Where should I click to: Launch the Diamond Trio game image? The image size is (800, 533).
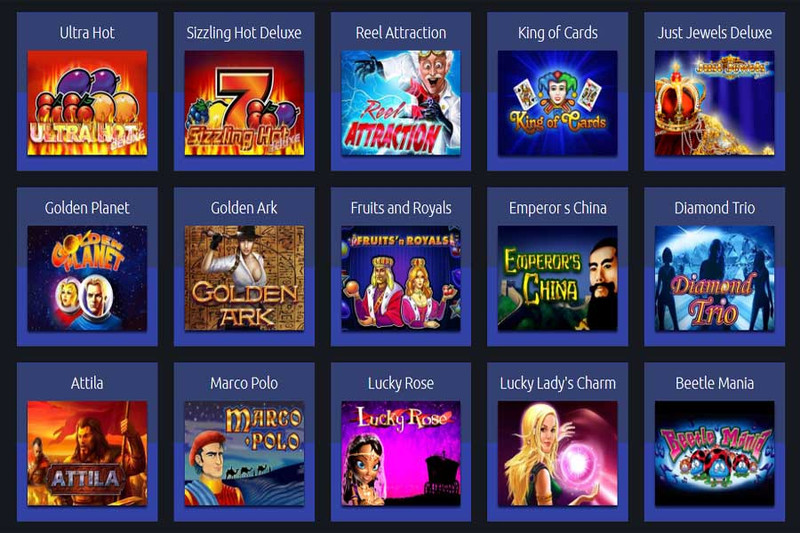point(714,278)
